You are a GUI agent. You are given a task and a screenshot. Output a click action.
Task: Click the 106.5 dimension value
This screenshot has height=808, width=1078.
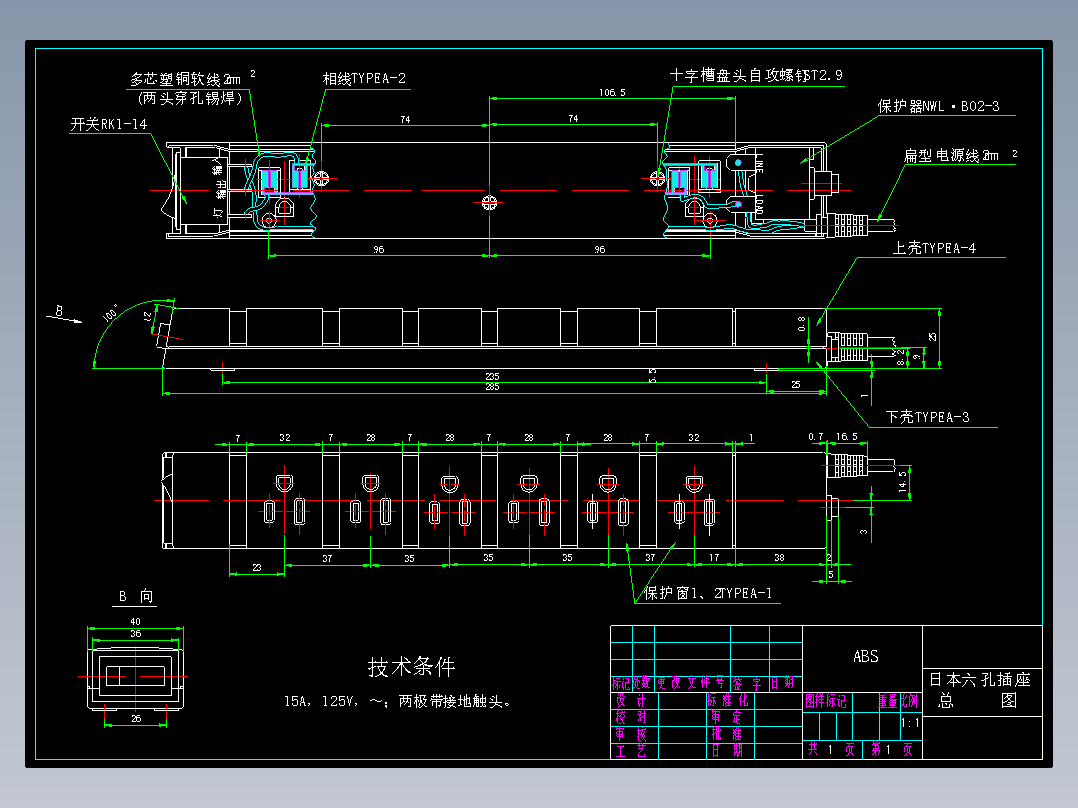pyautogui.click(x=612, y=92)
